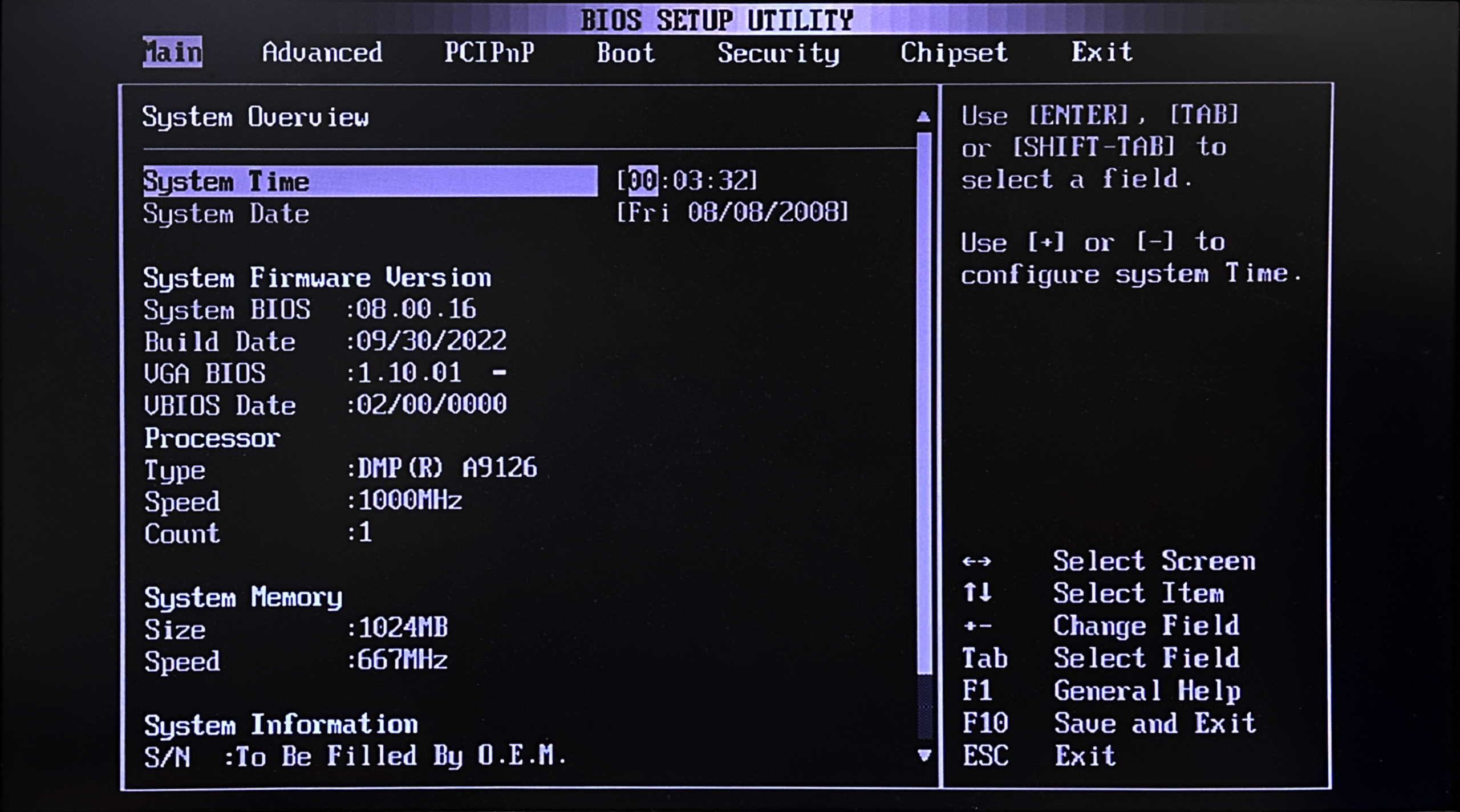Switch to the PCIPnP tab
The width and height of the screenshot is (1460, 812).
click(x=489, y=52)
